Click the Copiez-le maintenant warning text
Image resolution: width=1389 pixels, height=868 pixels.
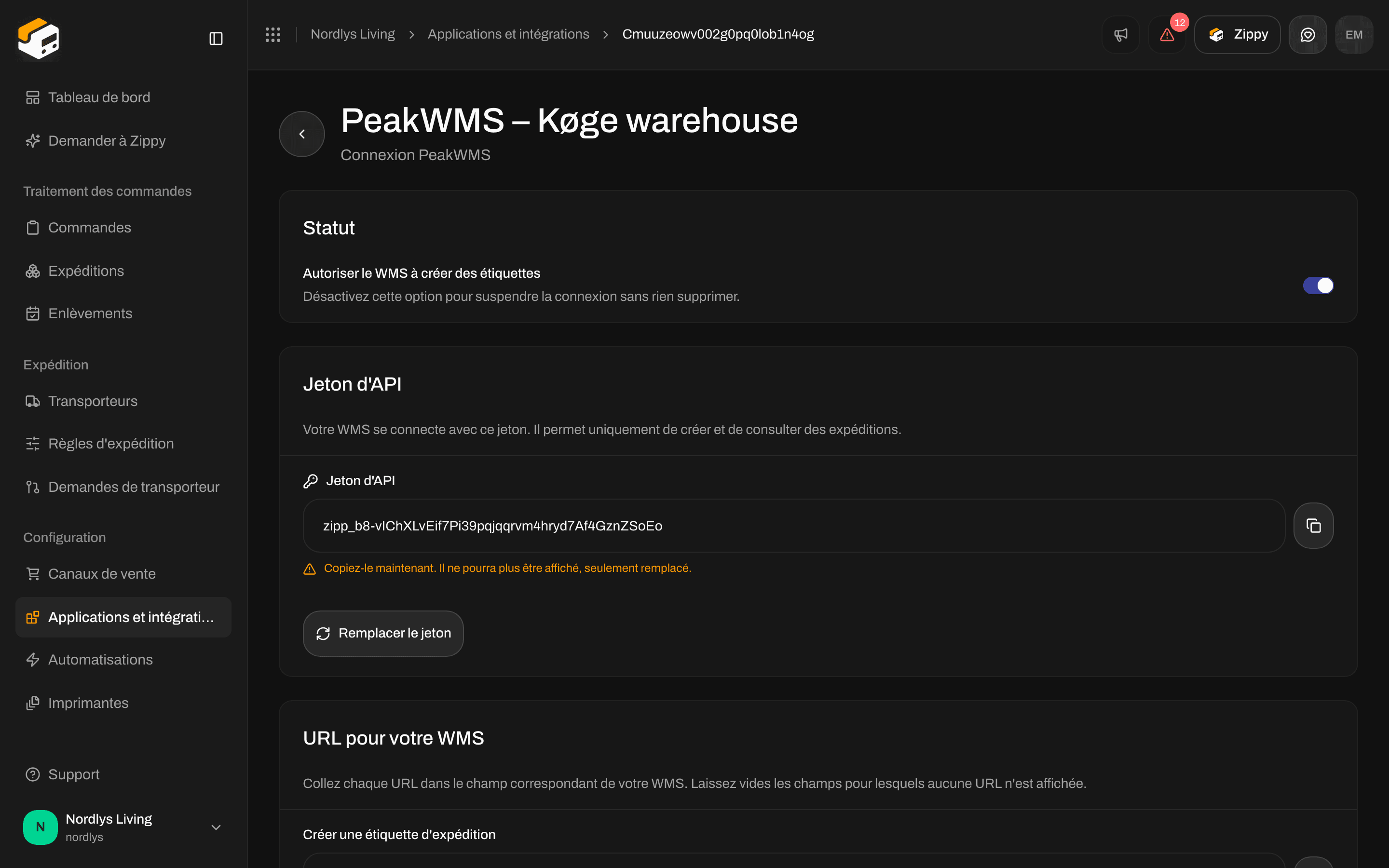pos(507,568)
